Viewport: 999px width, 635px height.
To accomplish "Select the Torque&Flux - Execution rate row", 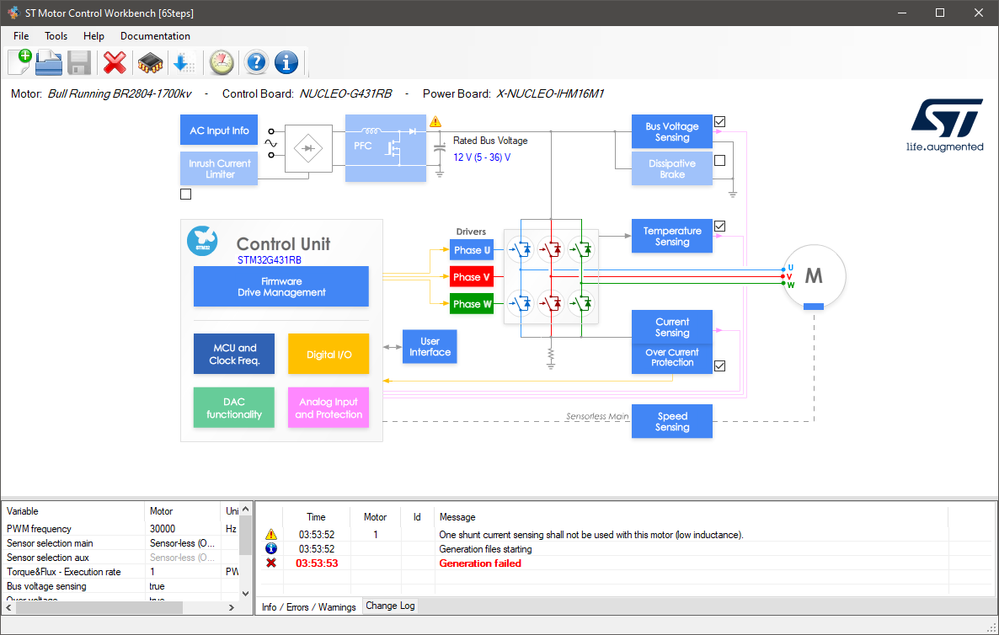I will [121, 572].
